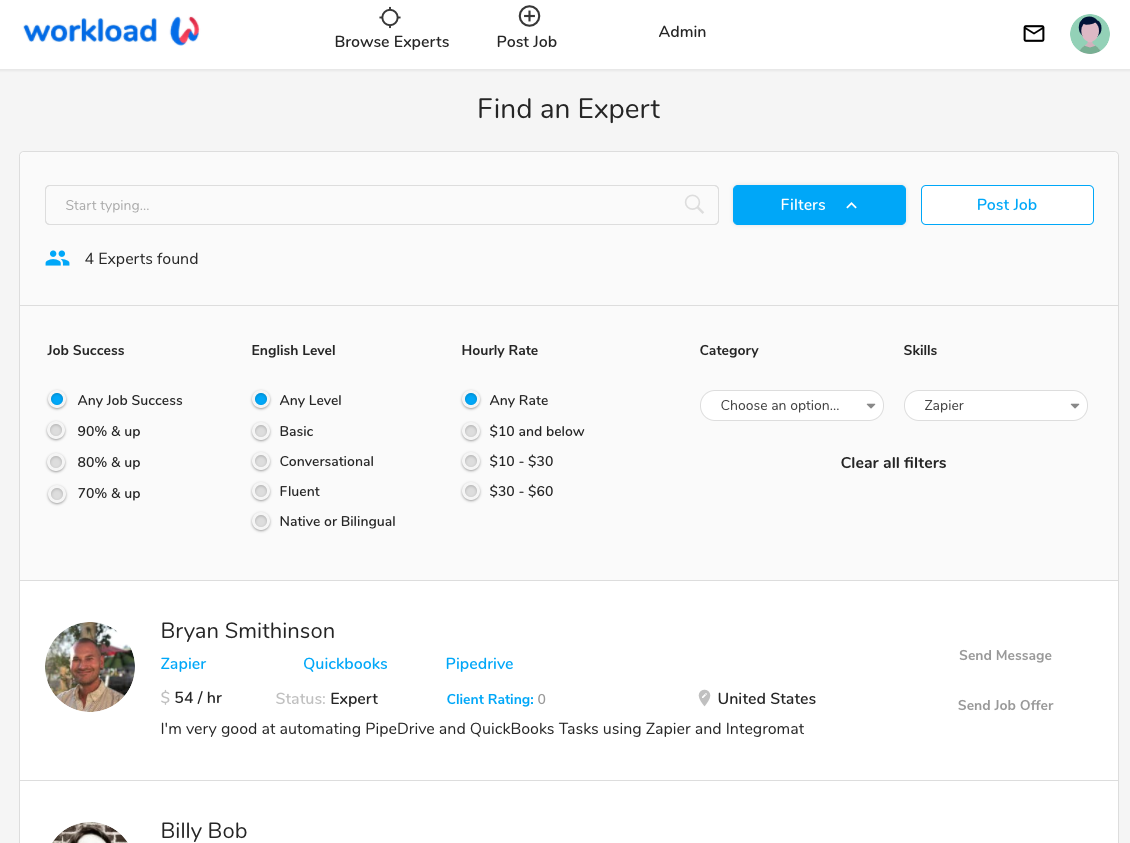Click the Quickbooks skill tag link

345,664
